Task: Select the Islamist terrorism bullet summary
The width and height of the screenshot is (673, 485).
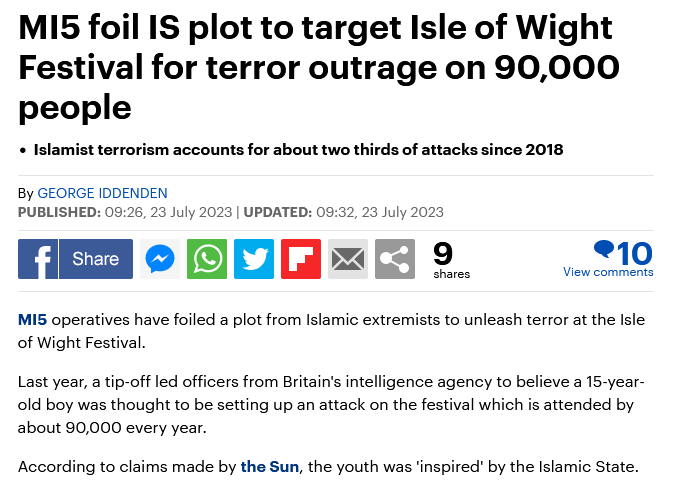Action: tap(298, 150)
